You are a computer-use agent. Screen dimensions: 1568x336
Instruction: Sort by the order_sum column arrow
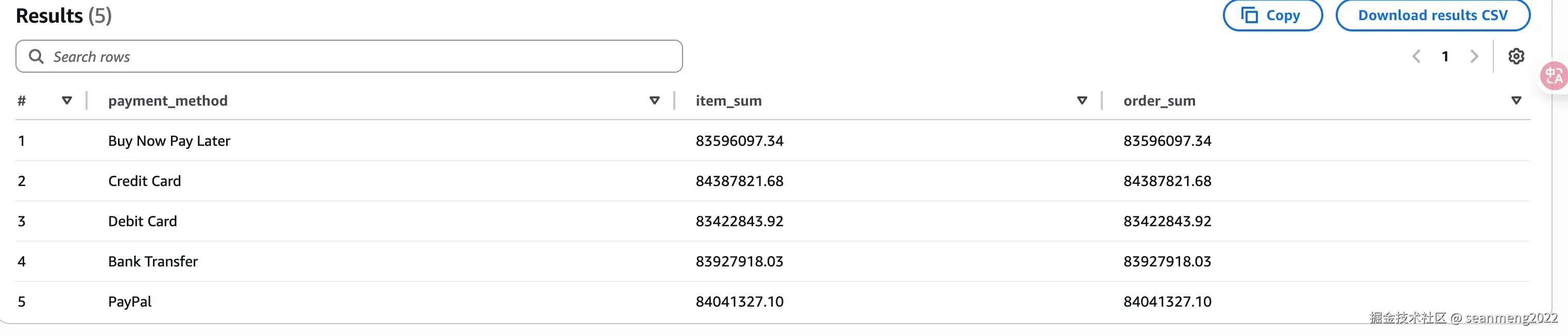tap(1515, 100)
